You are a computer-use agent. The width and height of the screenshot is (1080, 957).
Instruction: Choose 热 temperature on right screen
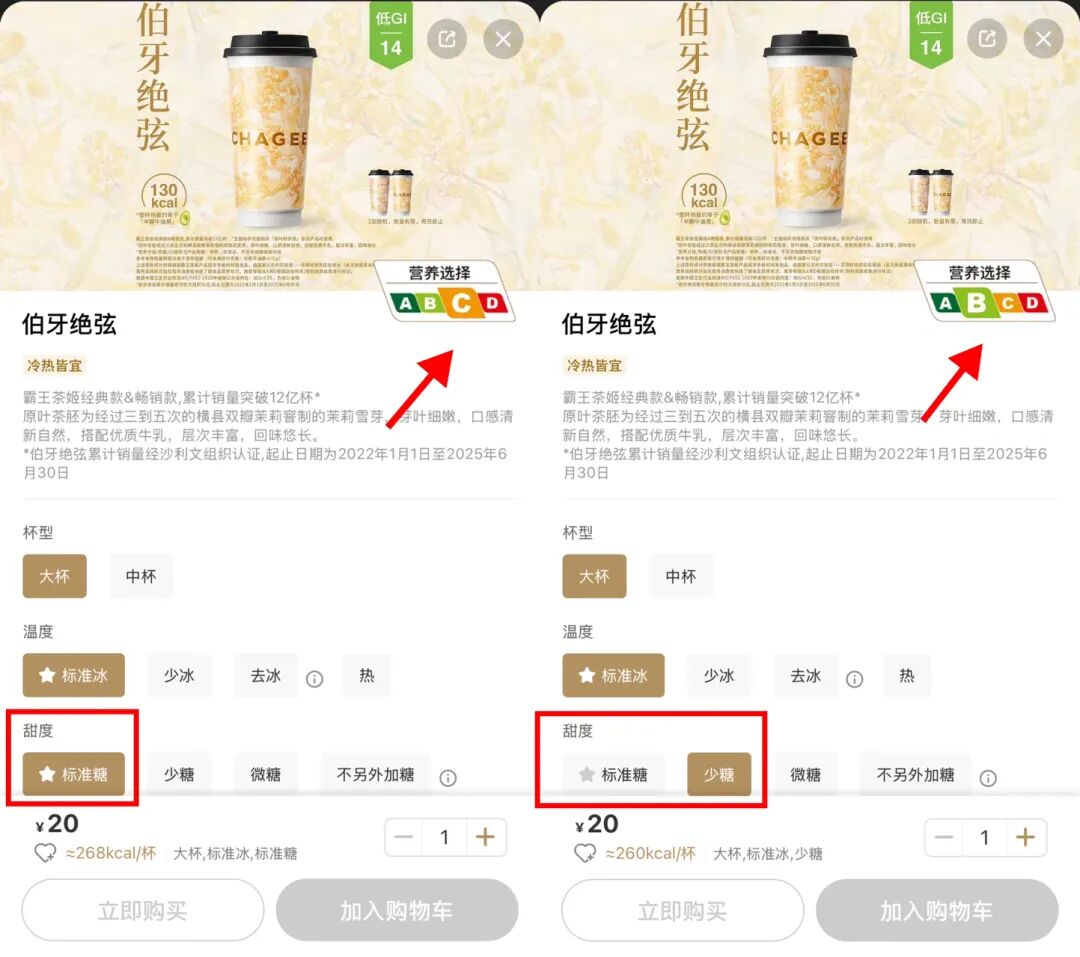906,675
